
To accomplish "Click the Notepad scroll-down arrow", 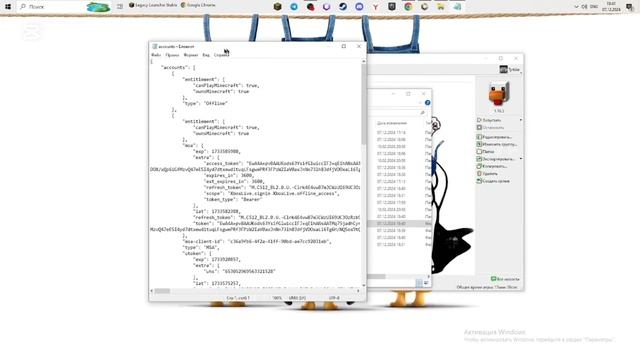I will 363,285.
